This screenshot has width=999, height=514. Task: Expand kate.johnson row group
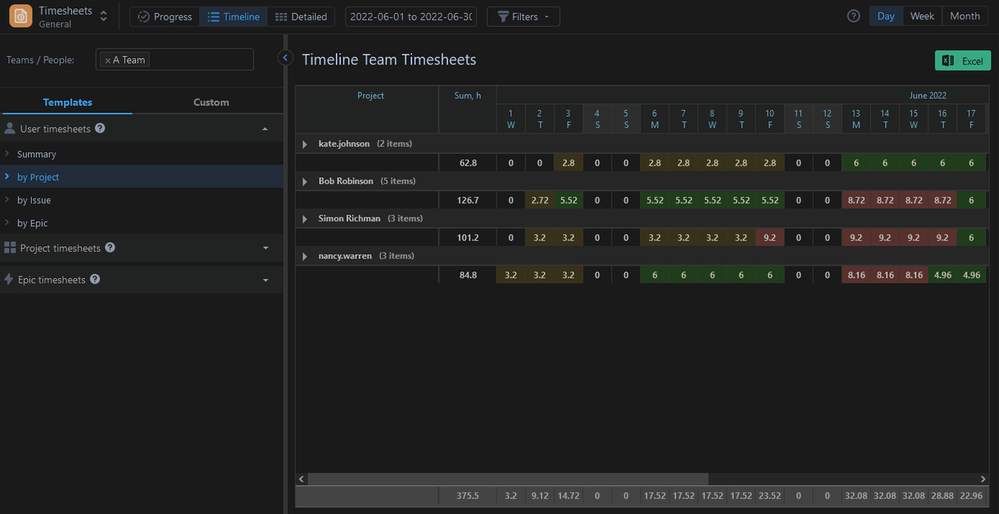pyautogui.click(x=305, y=144)
